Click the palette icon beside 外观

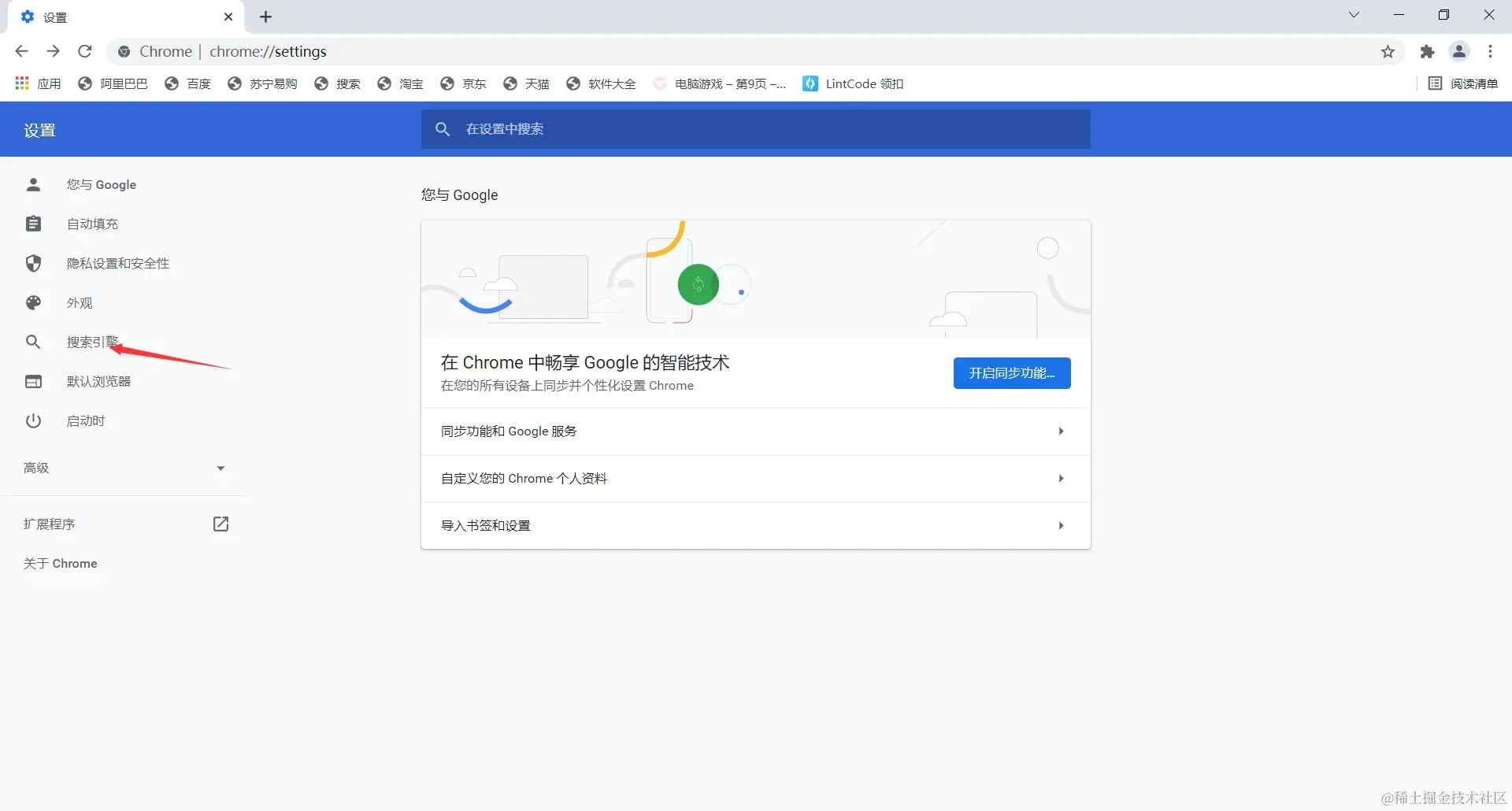click(33, 302)
